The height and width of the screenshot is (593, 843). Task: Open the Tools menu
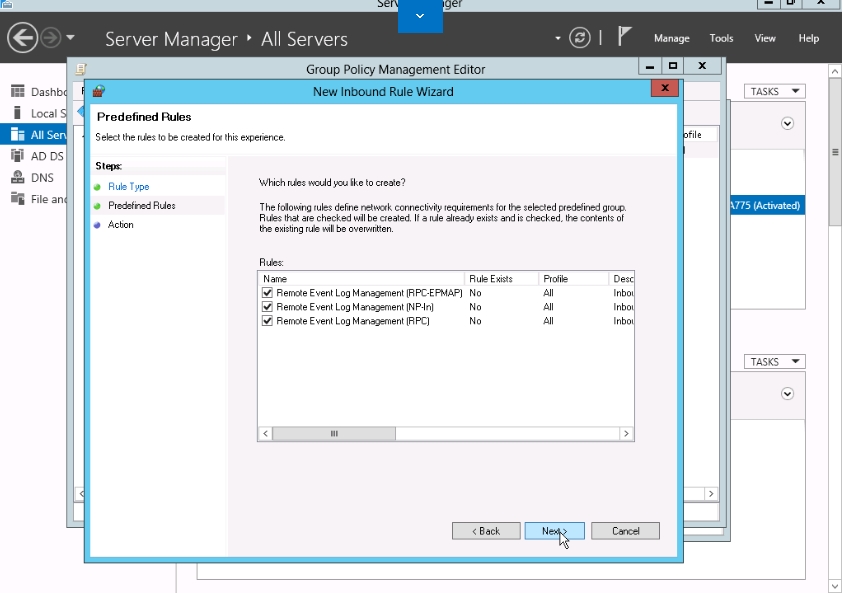pyautogui.click(x=721, y=38)
